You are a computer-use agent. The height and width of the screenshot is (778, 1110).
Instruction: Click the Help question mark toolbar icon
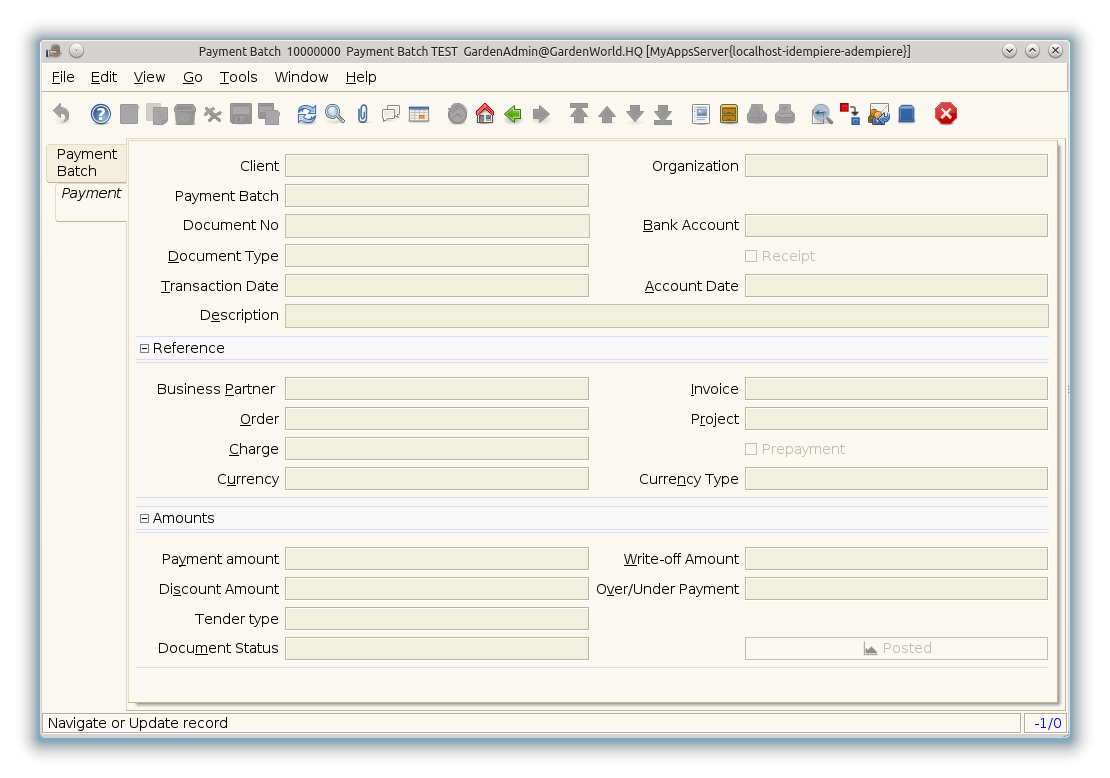[100, 114]
